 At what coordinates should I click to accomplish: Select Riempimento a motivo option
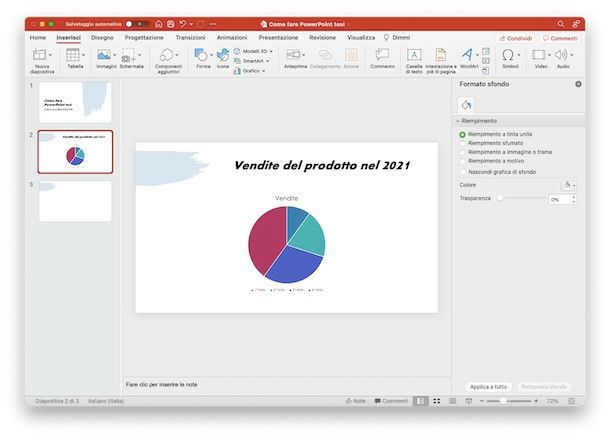[x=462, y=161]
